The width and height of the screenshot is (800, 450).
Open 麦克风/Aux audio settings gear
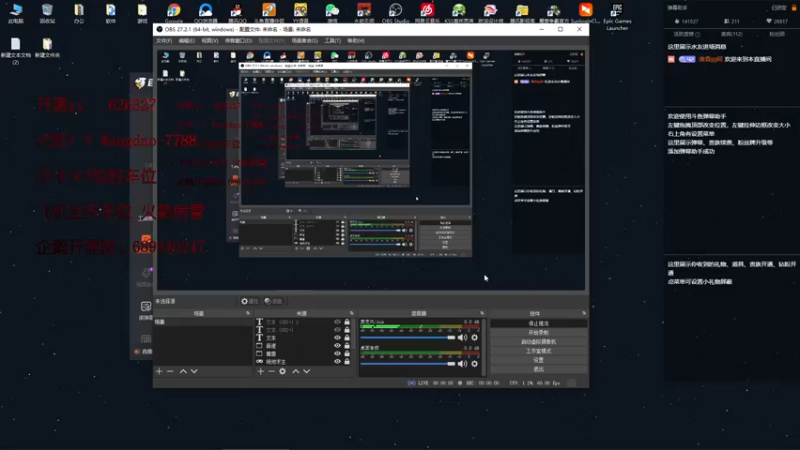point(474,338)
